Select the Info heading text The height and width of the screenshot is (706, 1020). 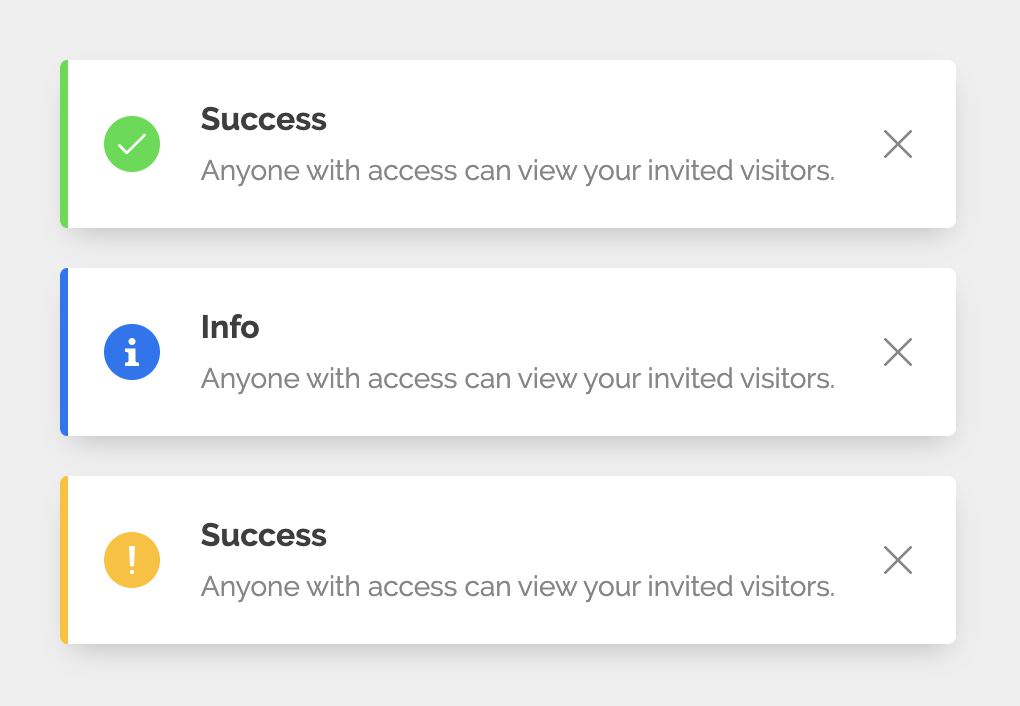point(230,327)
